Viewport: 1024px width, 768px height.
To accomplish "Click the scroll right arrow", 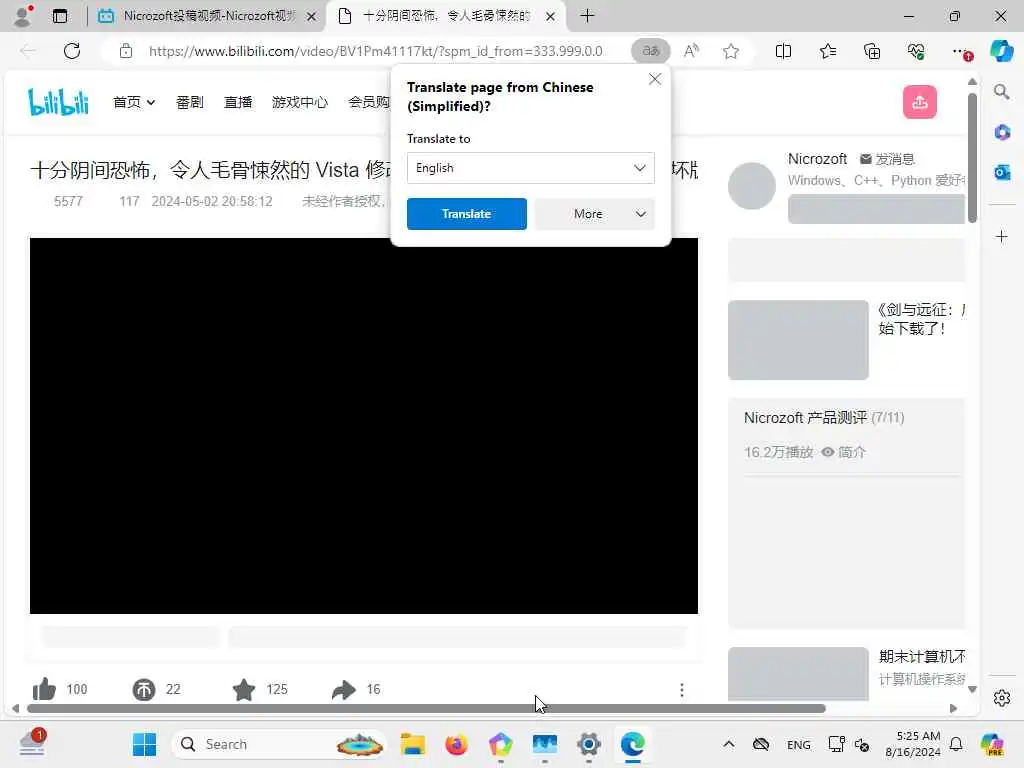I will [953, 709].
